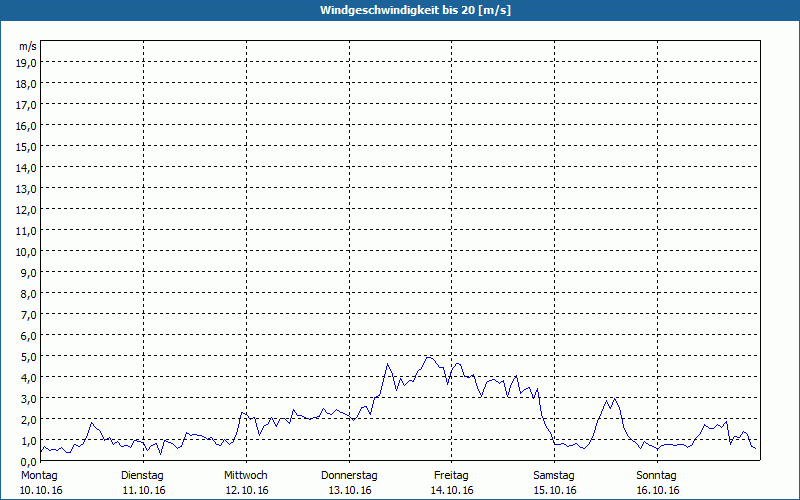Select the 9,0 axis label
The image size is (800, 500).
coord(29,272)
